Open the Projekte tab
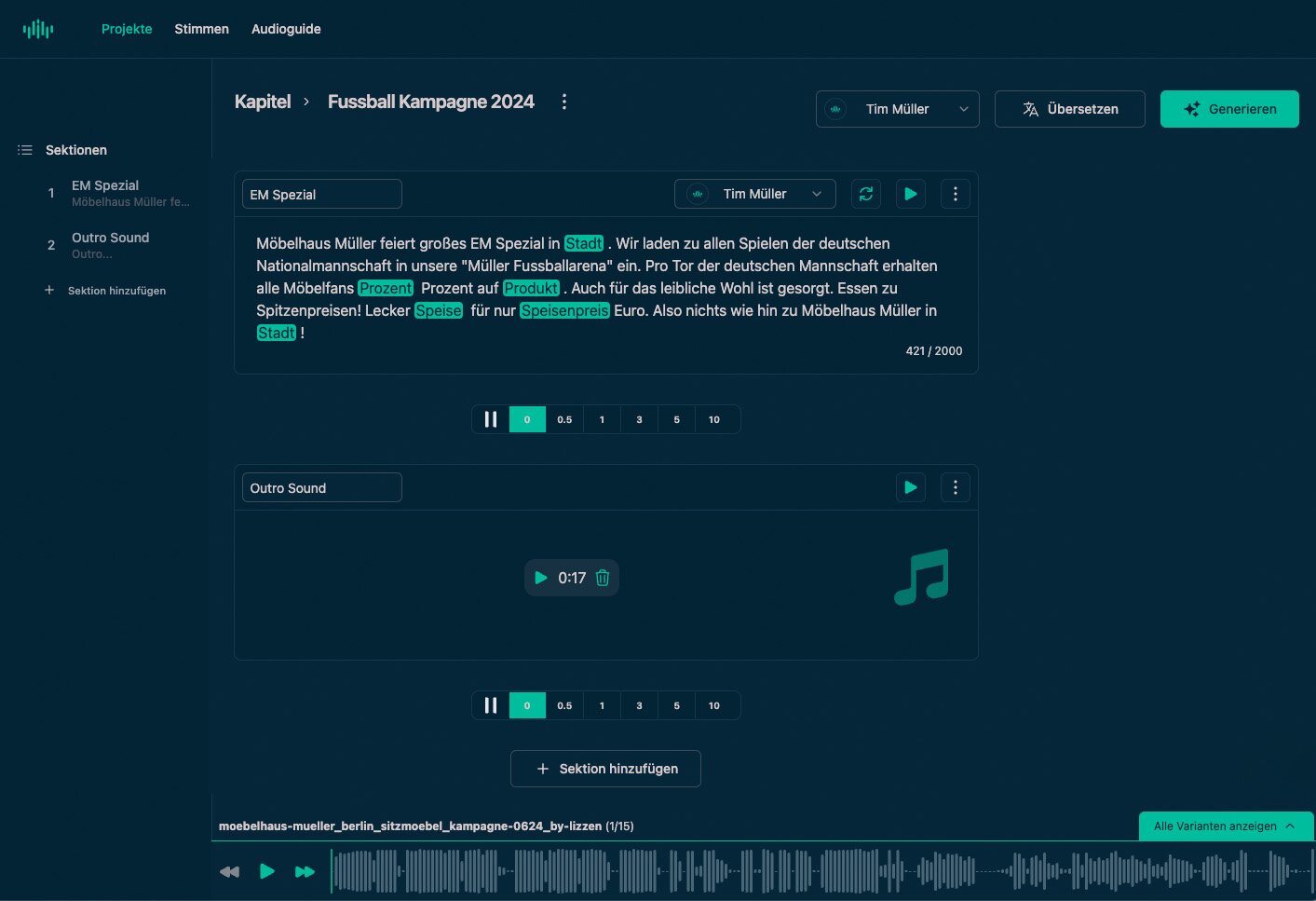1316x901 pixels. pyautogui.click(x=127, y=29)
